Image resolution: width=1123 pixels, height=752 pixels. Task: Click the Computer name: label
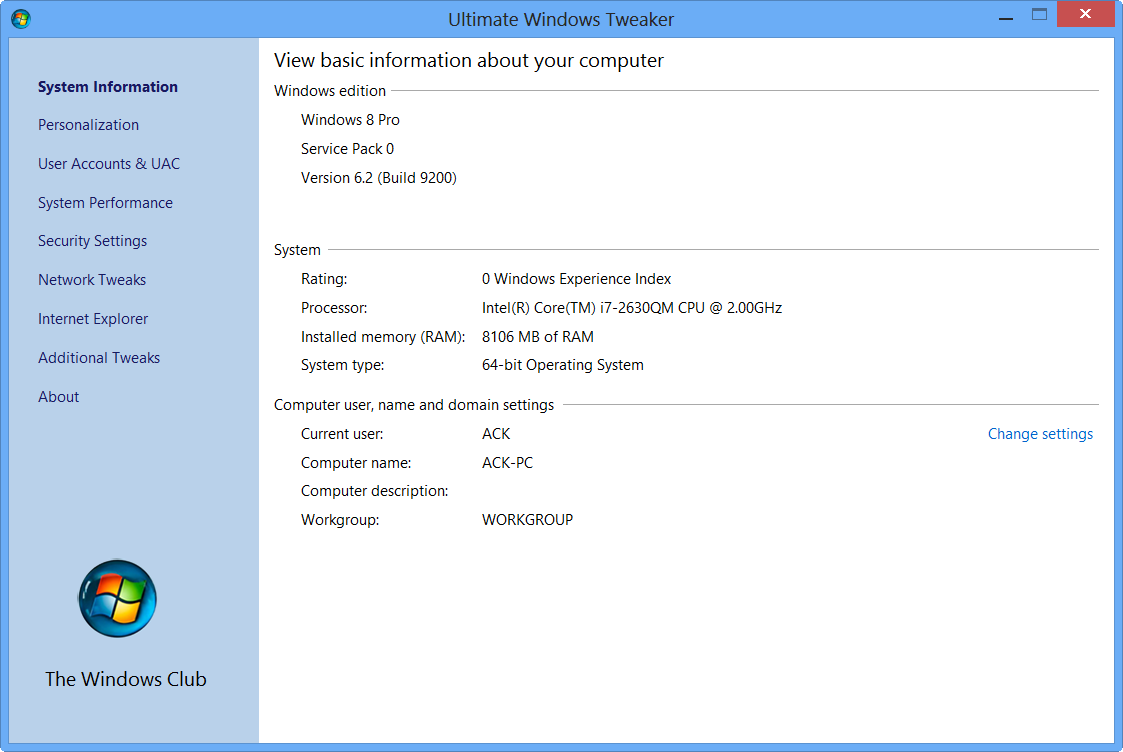(356, 463)
